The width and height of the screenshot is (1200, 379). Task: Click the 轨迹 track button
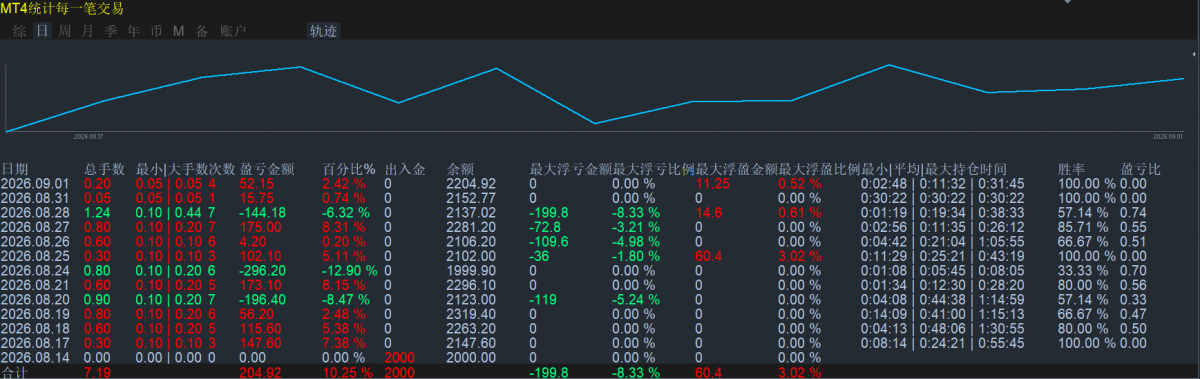[324, 31]
